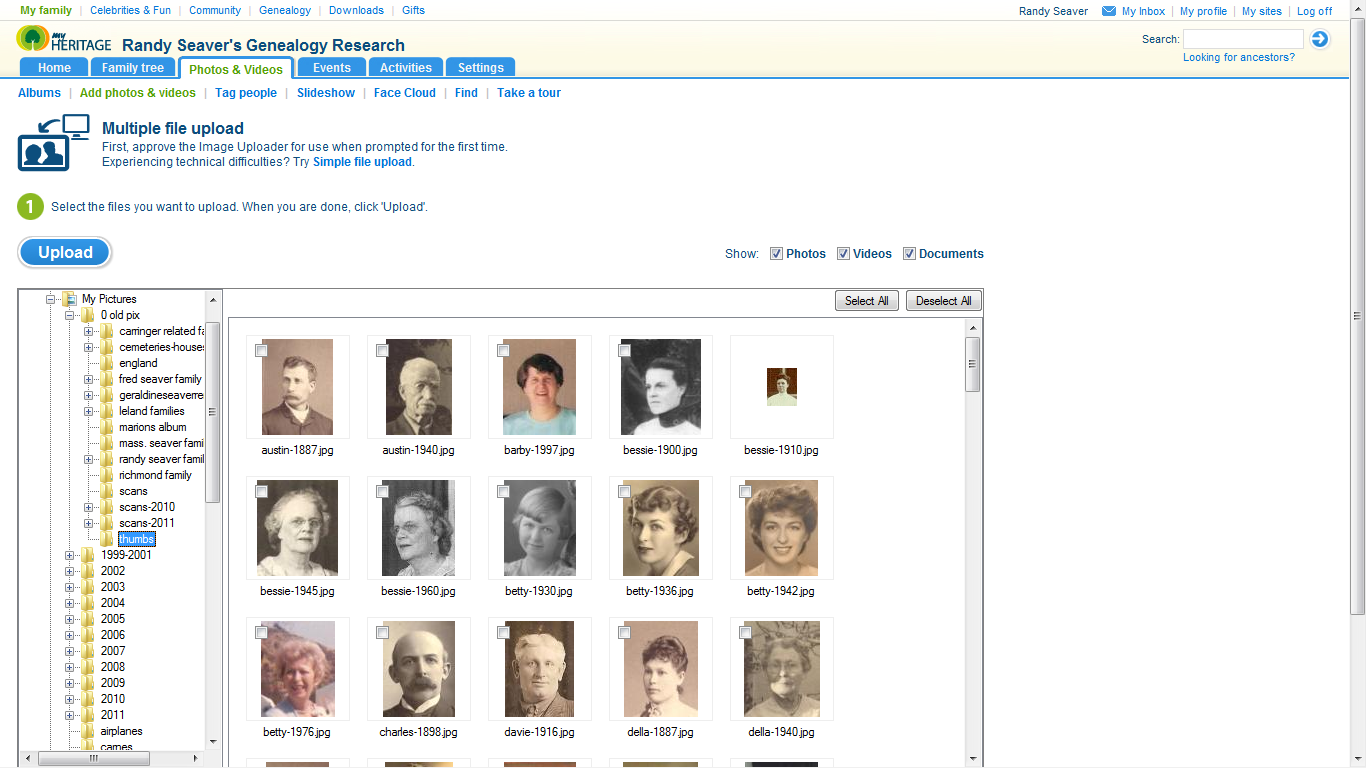
Task: Select the marions album folder
Action: pos(152,427)
